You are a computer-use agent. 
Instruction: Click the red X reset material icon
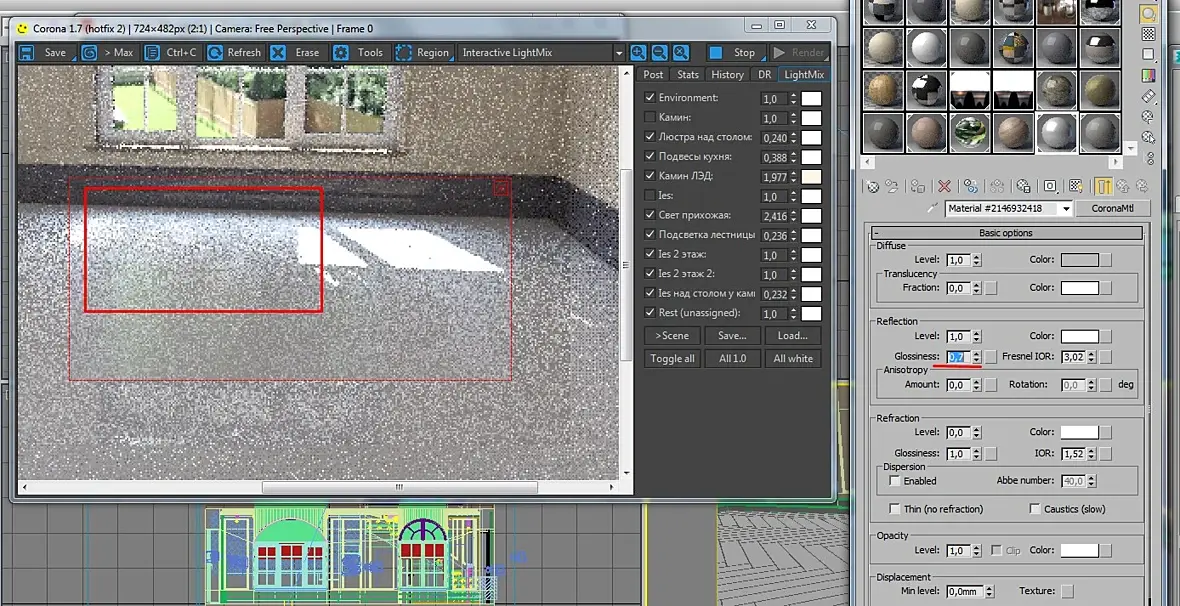(944, 186)
